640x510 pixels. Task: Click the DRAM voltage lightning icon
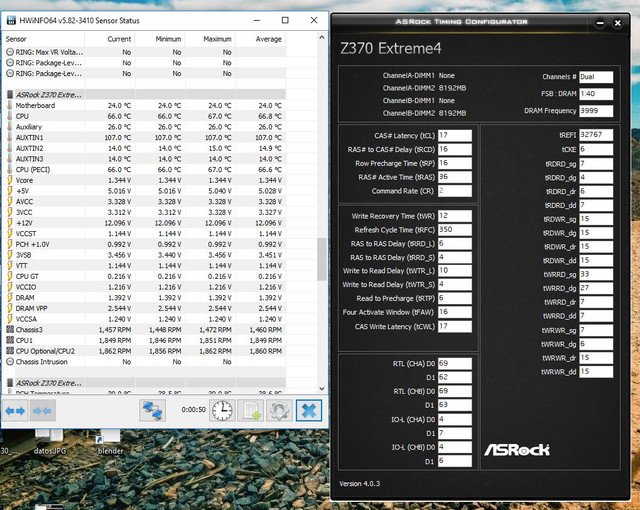coord(10,297)
